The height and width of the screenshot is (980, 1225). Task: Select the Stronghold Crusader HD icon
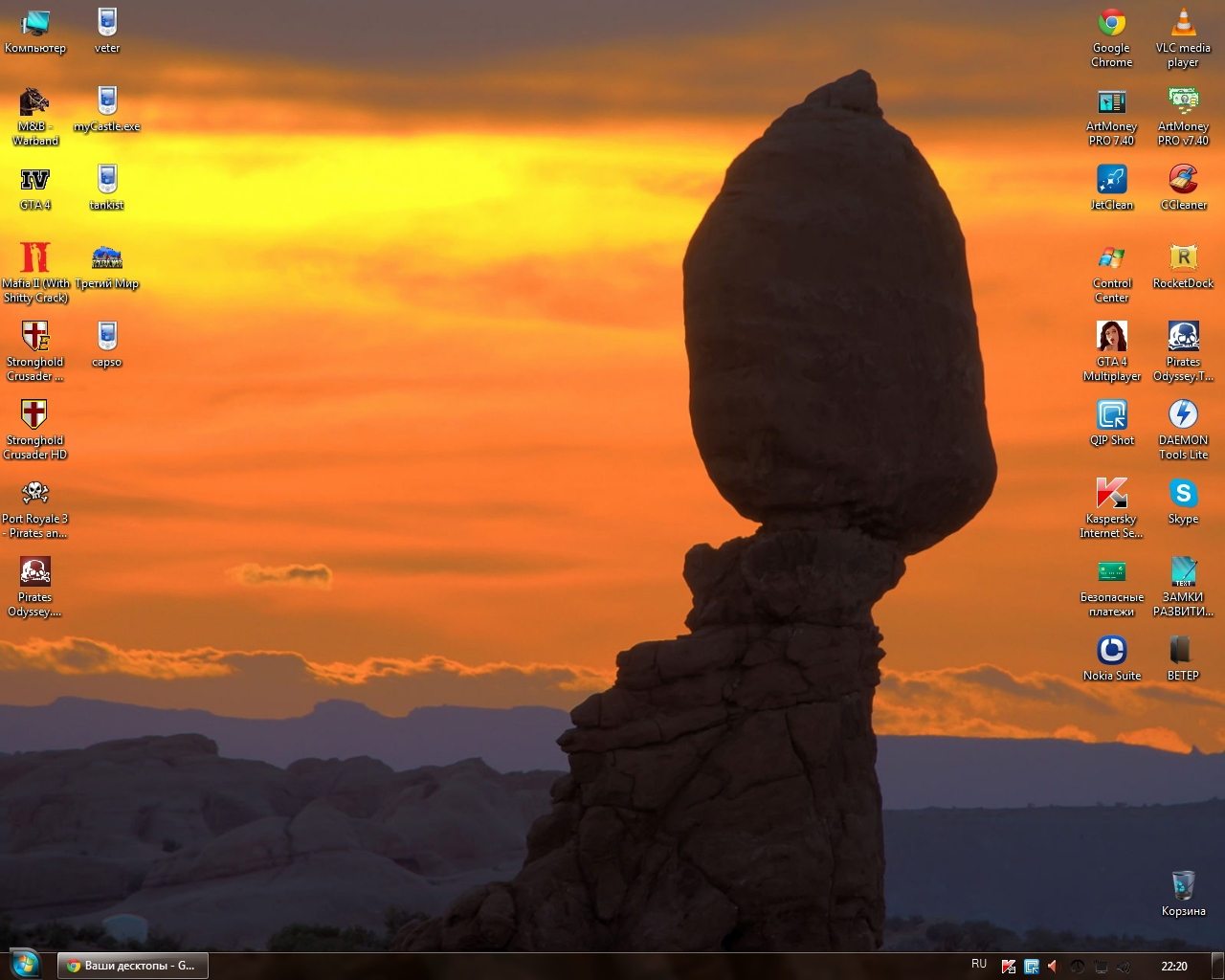(x=35, y=415)
